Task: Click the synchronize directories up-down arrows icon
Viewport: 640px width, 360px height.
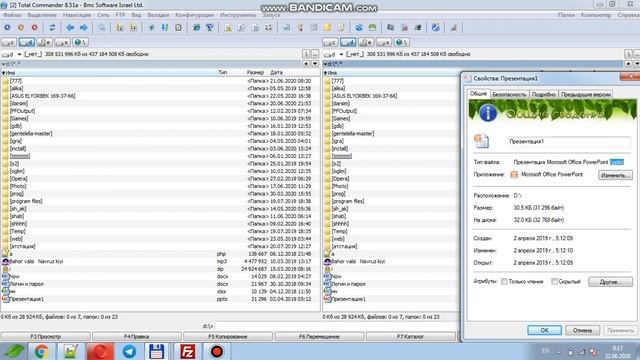Action: (165, 27)
